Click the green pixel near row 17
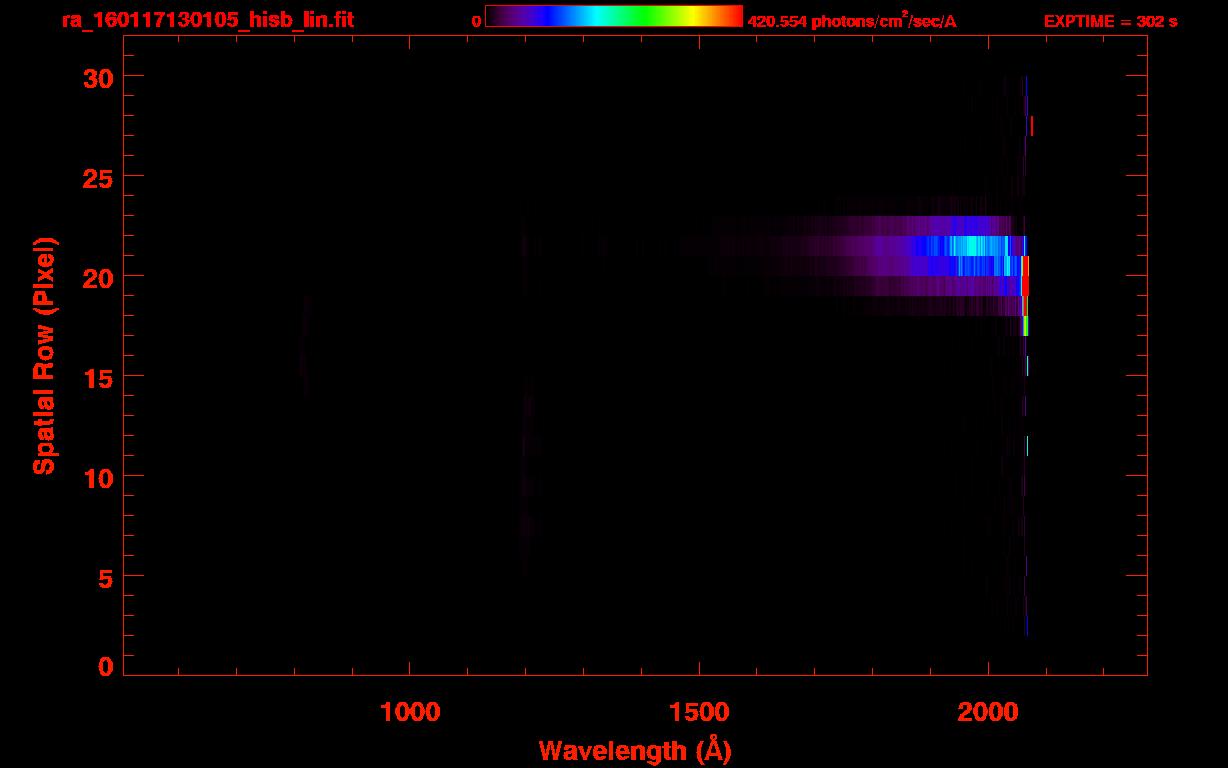This screenshot has height=768, width=1228. click(1026, 326)
